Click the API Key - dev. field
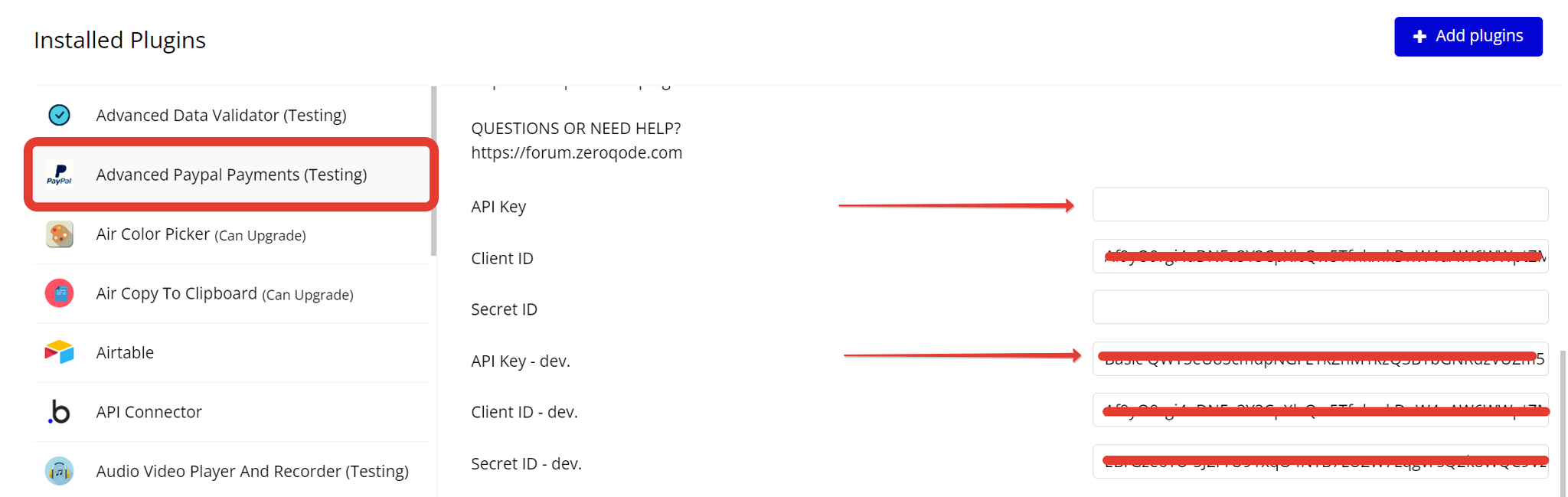Image resolution: width=1568 pixels, height=497 pixels. click(1320, 358)
